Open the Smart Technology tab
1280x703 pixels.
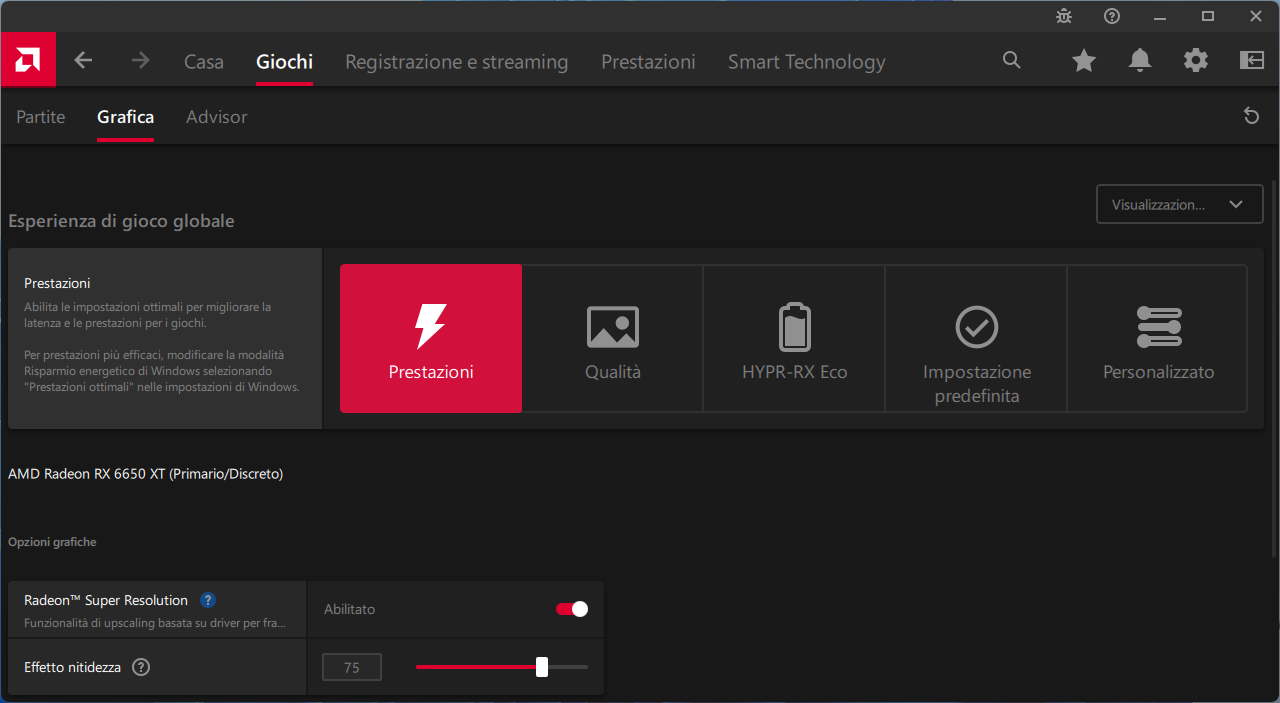[807, 62]
